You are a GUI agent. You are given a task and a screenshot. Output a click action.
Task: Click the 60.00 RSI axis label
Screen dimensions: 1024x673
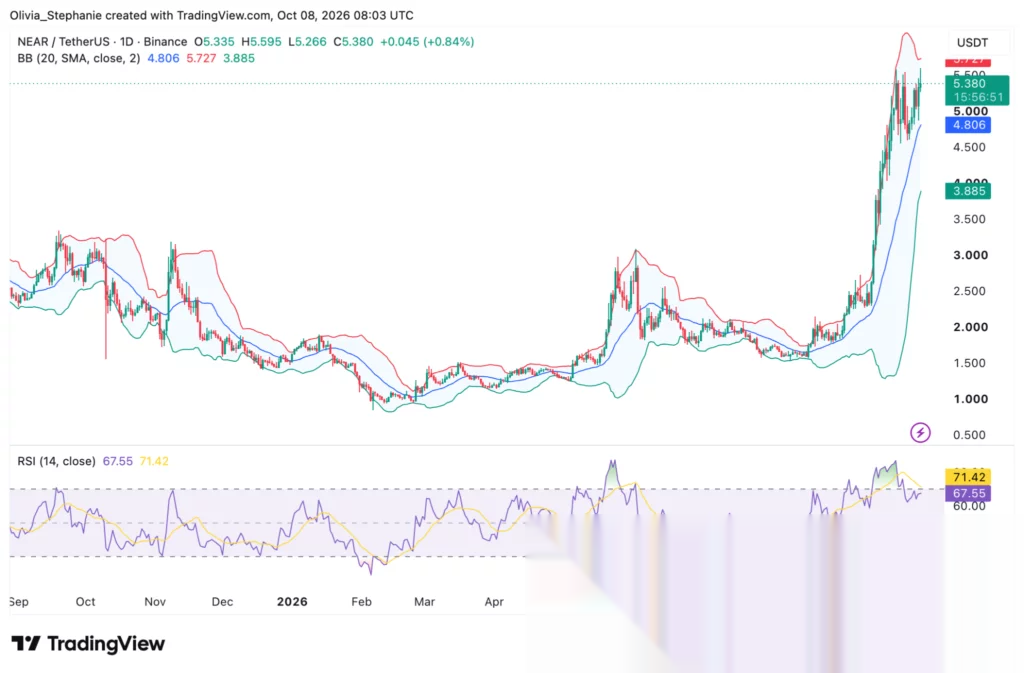click(x=969, y=506)
